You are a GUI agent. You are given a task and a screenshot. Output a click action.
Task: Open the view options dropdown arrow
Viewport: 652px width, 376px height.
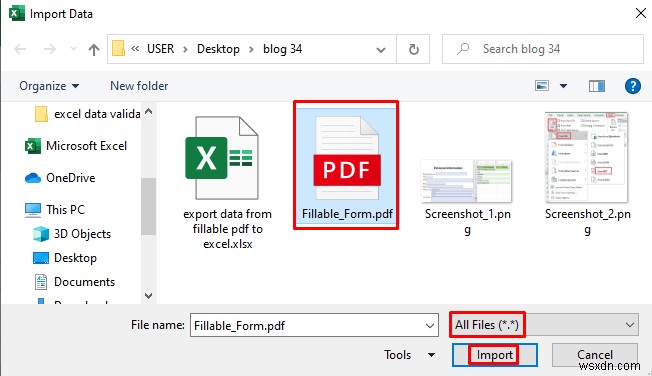tap(563, 86)
